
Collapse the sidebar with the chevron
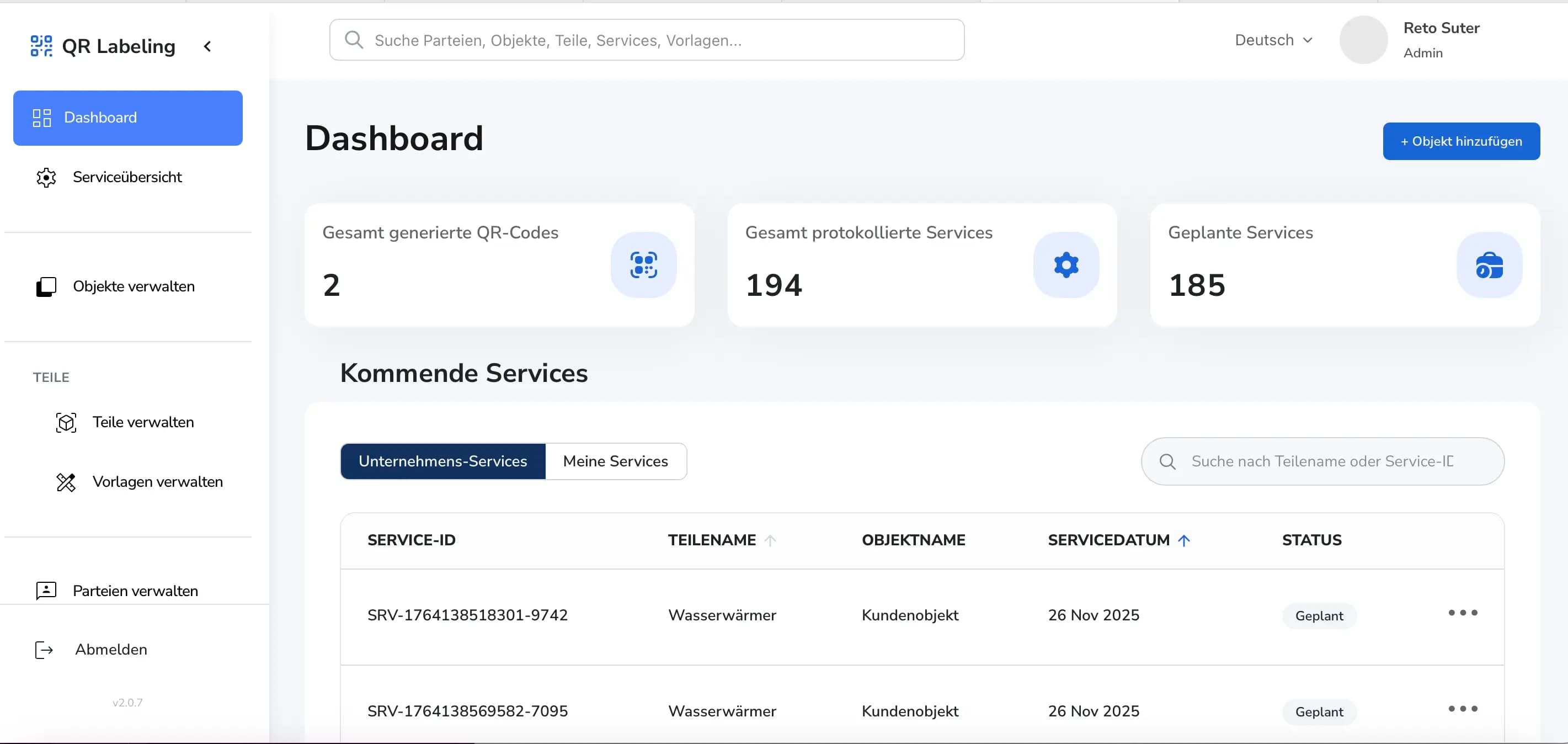click(207, 46)
